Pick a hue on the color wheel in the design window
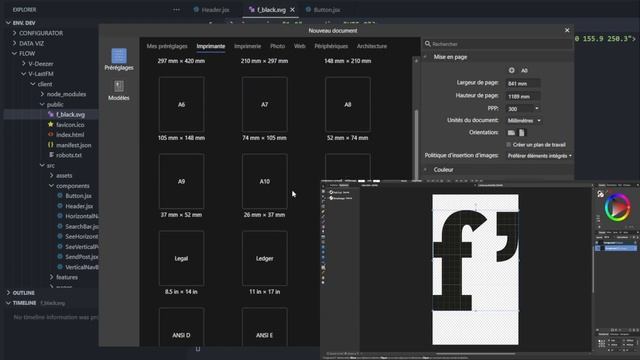Viewport: 640px width, 360px height. click(617, 208)
